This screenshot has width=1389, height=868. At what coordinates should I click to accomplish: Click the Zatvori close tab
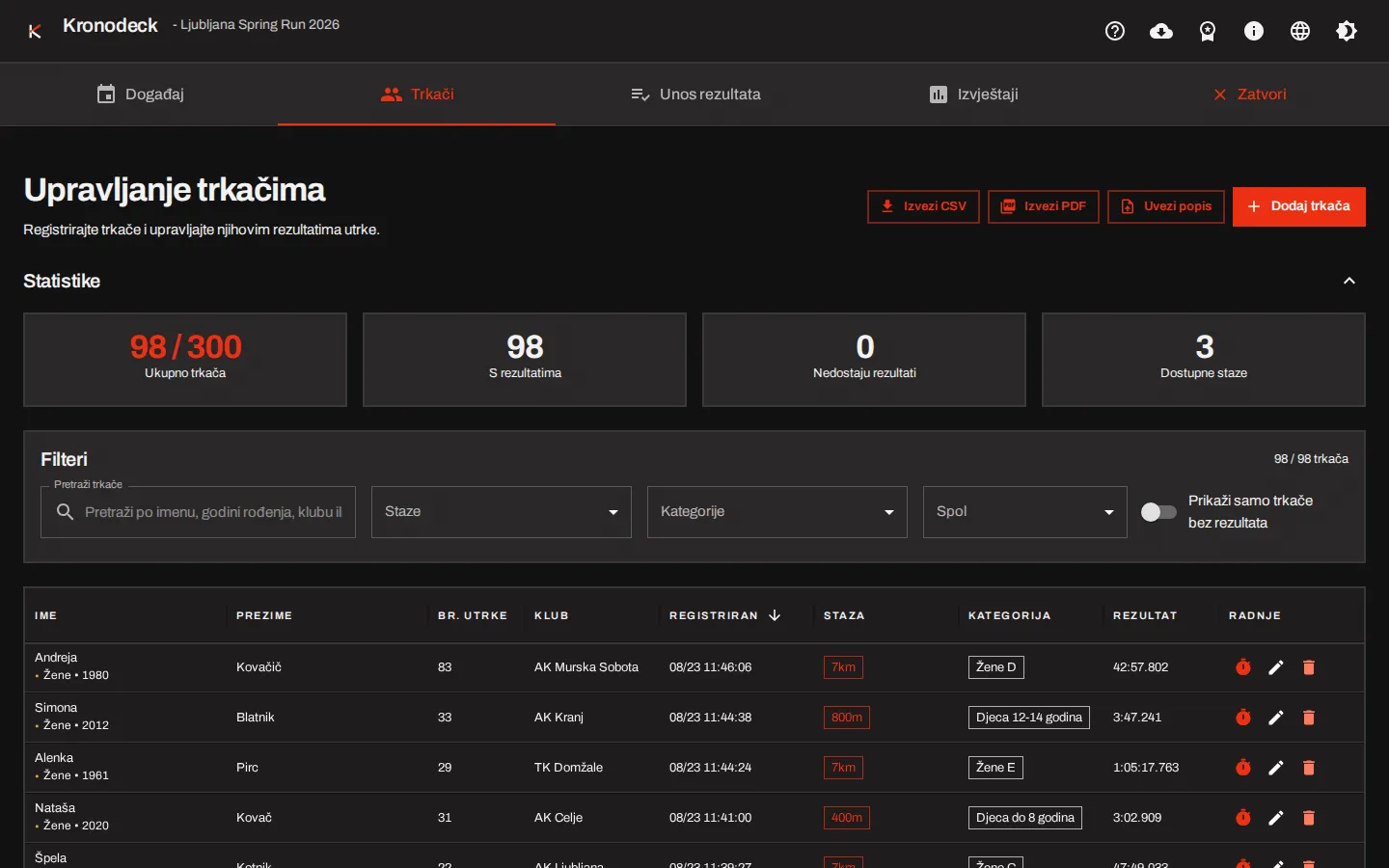[x=1249, y=95]
